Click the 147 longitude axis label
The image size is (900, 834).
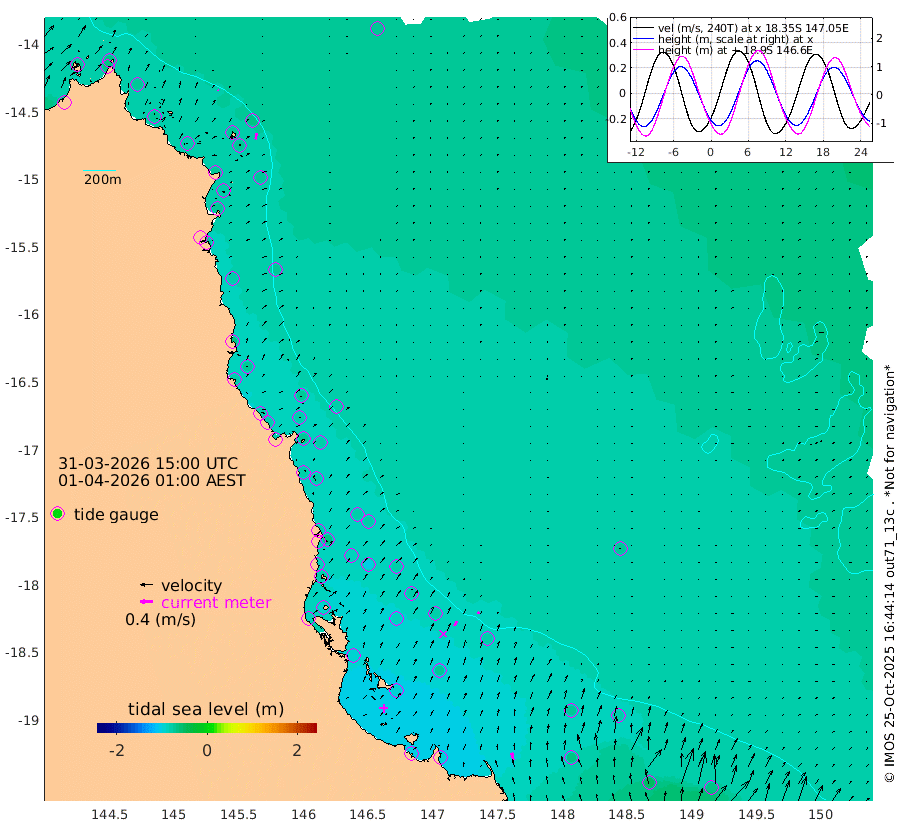point(432,814)
